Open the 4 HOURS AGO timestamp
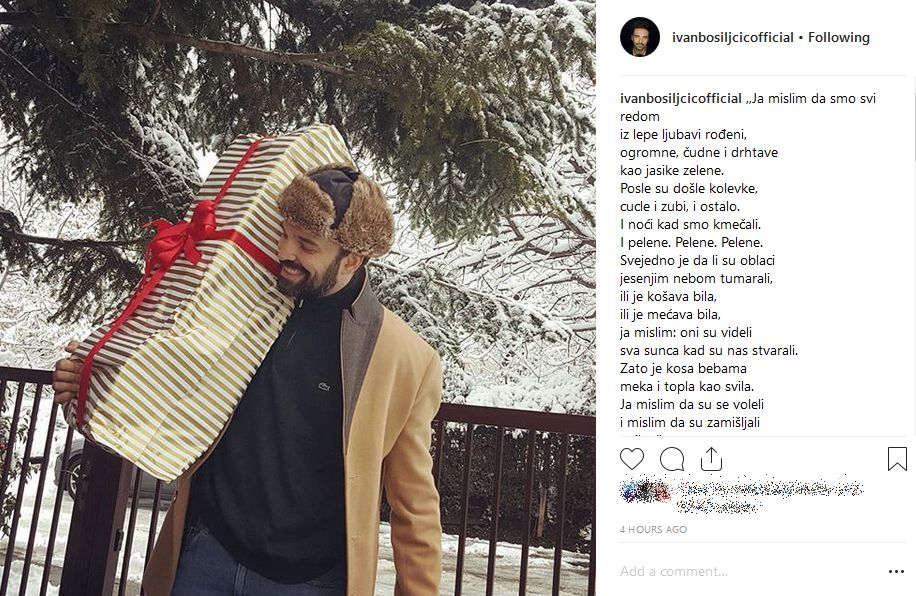The width and height of the screenshot is (916, 596). point(653,529)
